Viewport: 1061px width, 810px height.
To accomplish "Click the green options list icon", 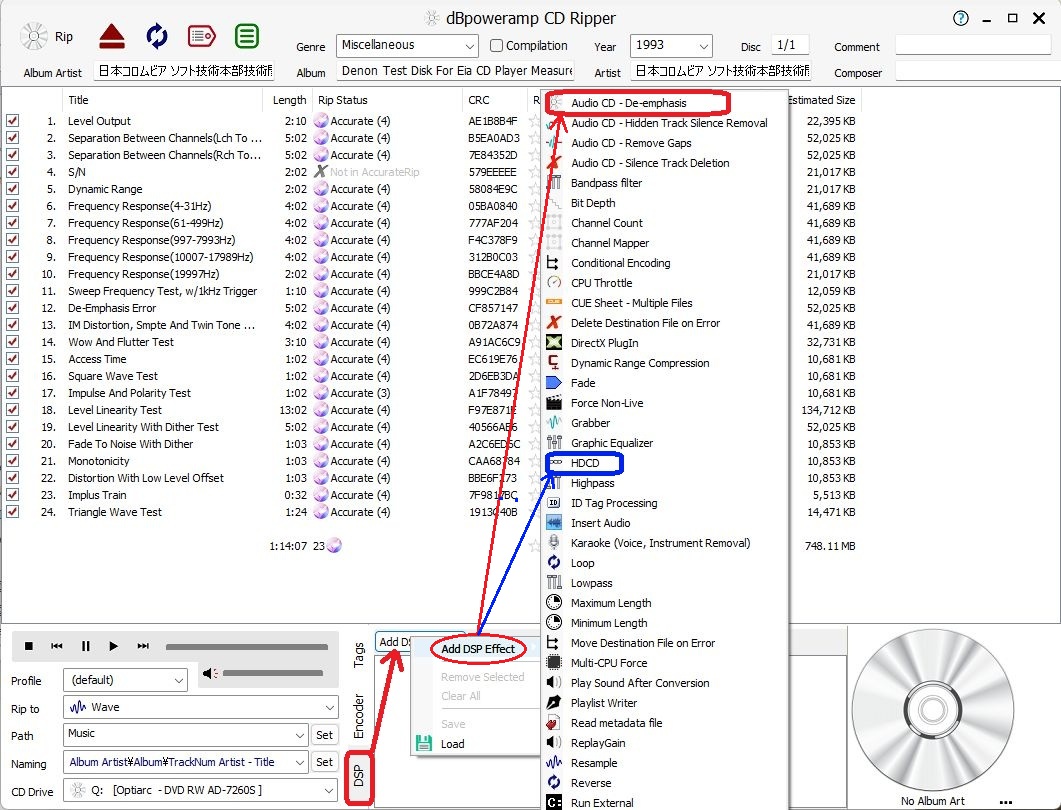I will point(247,37).
